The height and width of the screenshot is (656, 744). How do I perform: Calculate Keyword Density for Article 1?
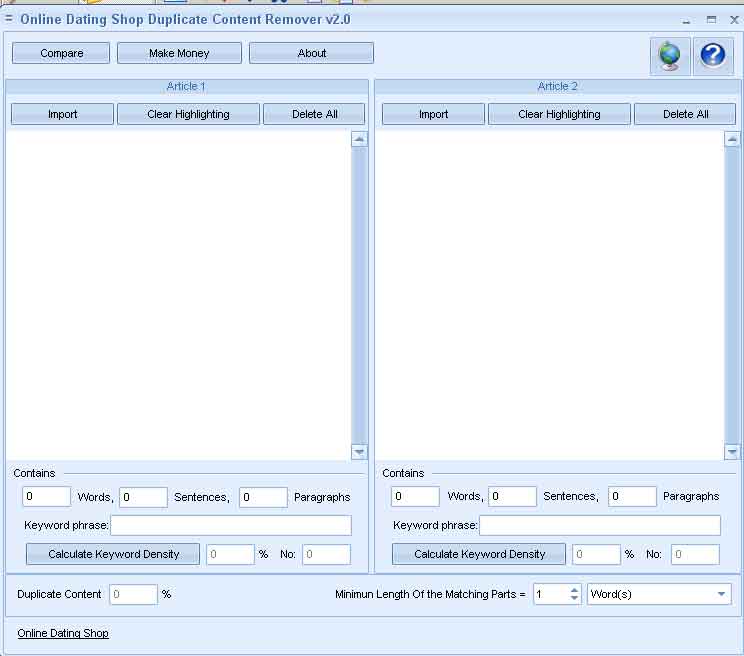113,554
